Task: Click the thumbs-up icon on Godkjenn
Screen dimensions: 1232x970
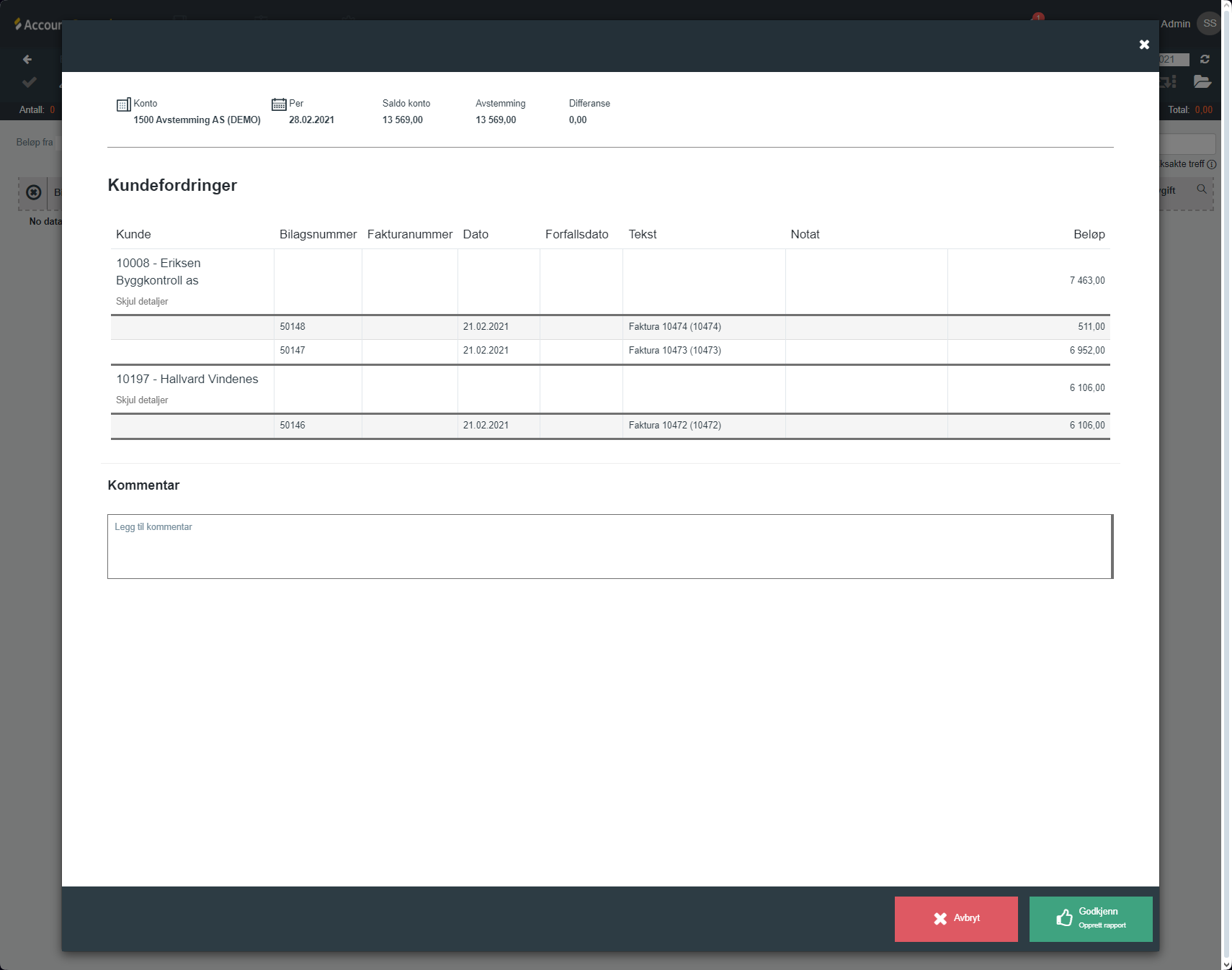Action: 1064,918
